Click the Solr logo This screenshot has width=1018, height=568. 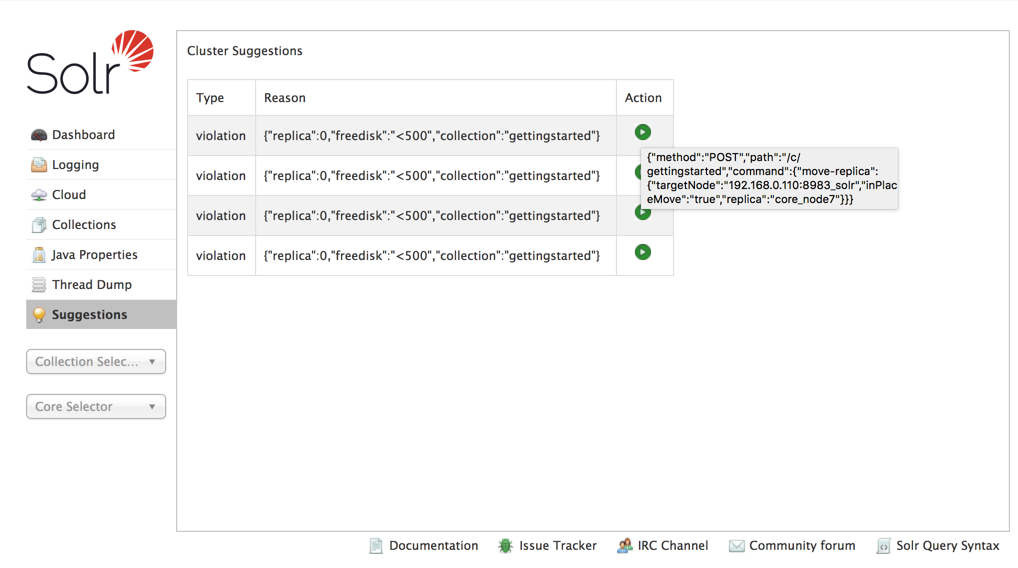[90, 63]
